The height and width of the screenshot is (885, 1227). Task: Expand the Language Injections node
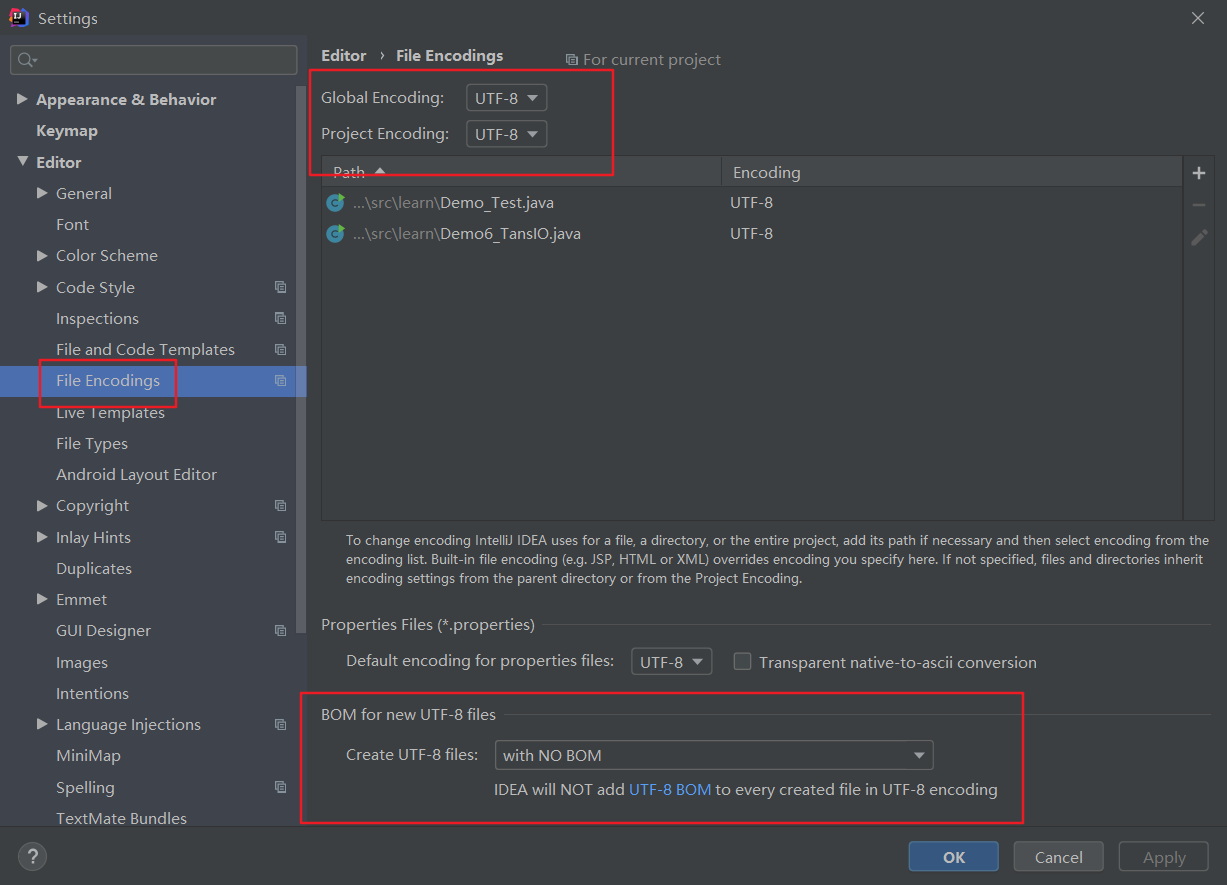42,725
